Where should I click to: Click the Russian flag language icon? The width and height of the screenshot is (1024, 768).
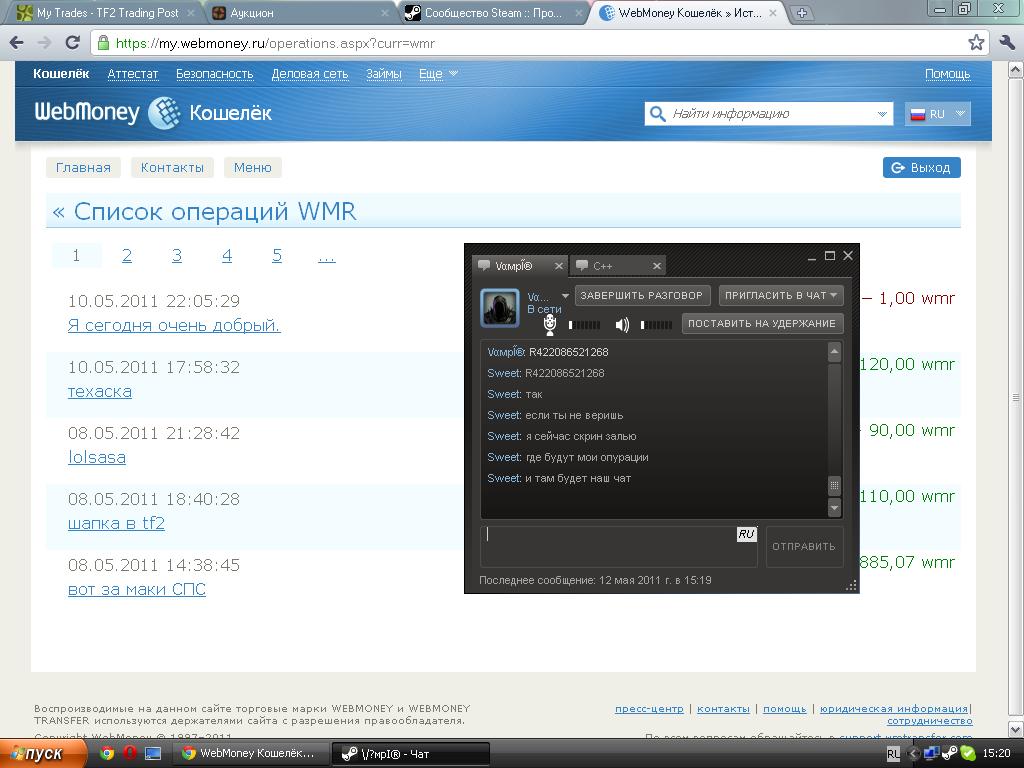918,114
